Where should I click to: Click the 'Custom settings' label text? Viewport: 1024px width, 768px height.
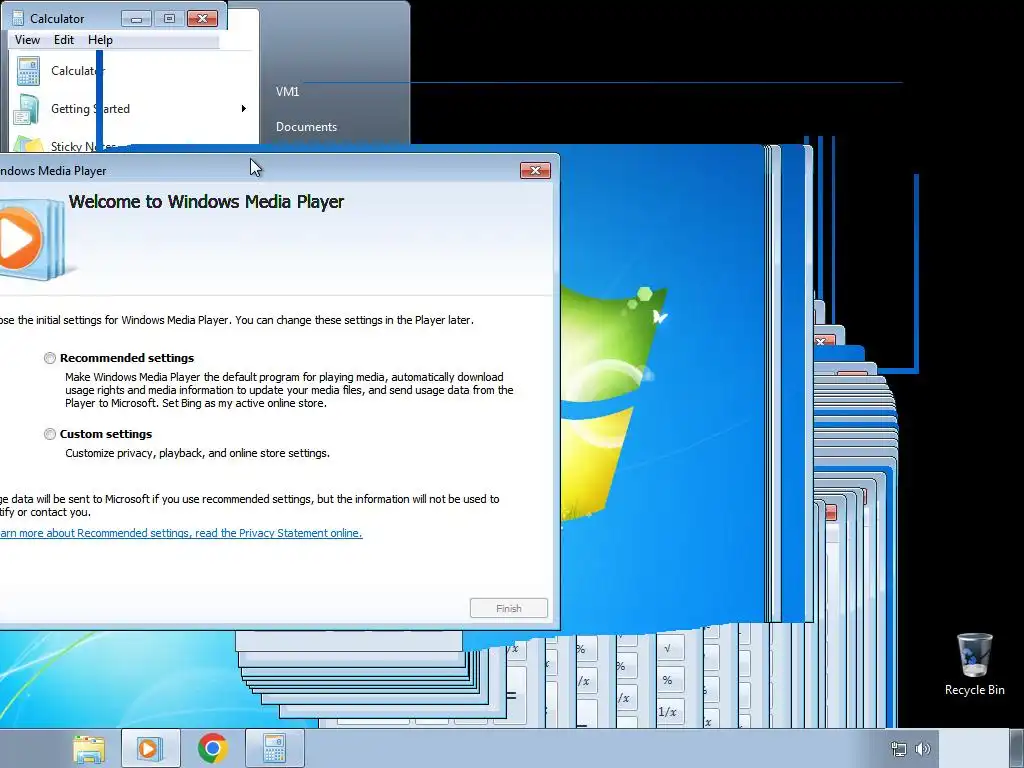coord(106,434)
